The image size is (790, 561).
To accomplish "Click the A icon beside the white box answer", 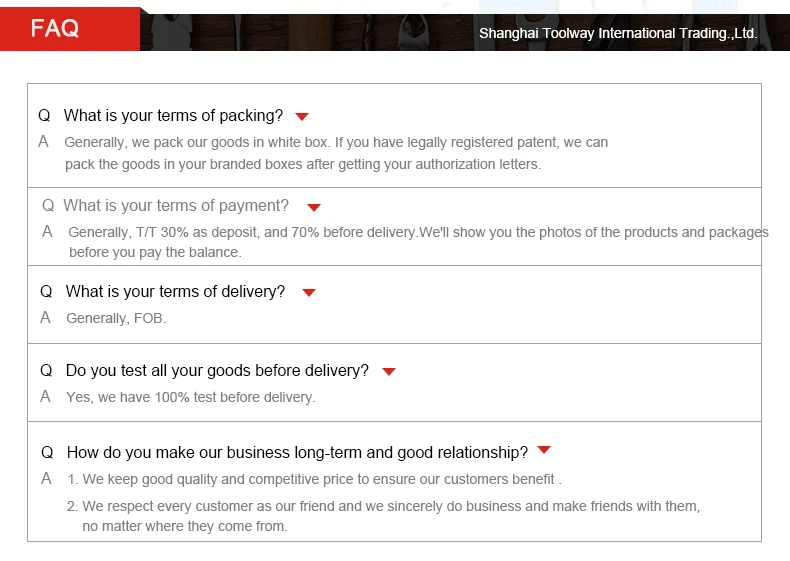I will pyautogui.click(x=44, y=142).
